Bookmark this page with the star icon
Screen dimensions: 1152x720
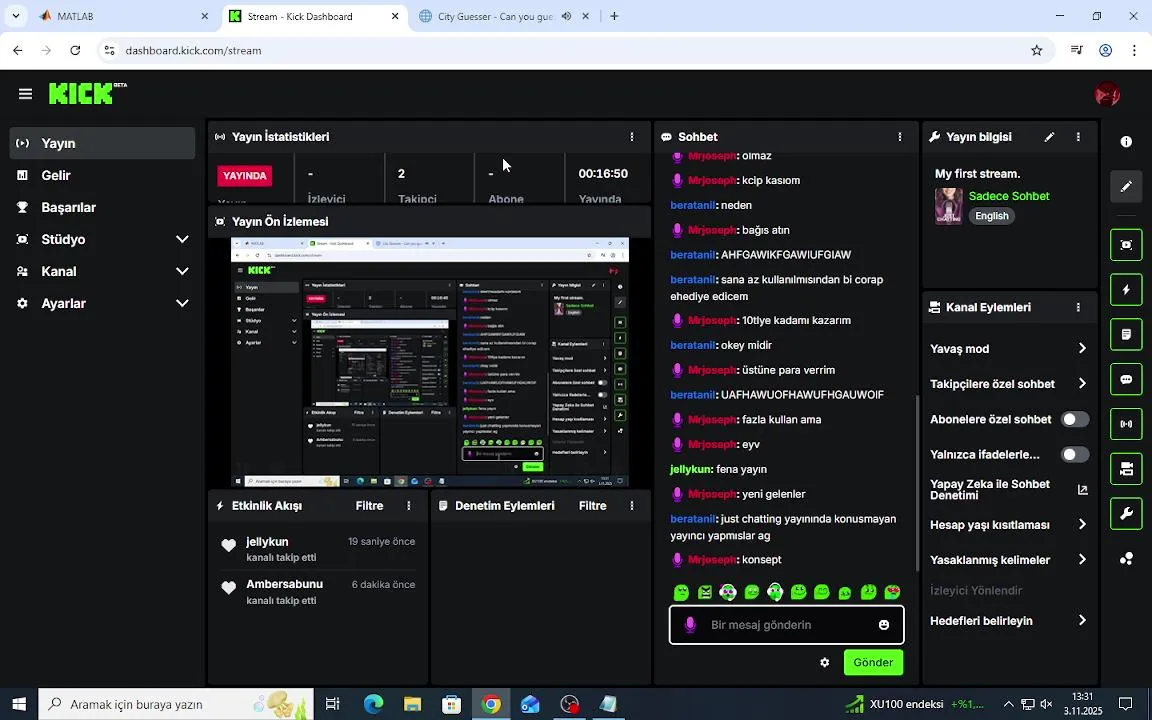pos(1037,51)
